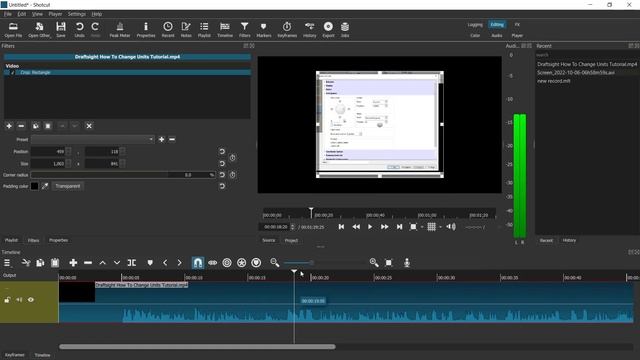Switch to Editing layout
The width and height of the screenshot is (640, 360).
(497, 25)
